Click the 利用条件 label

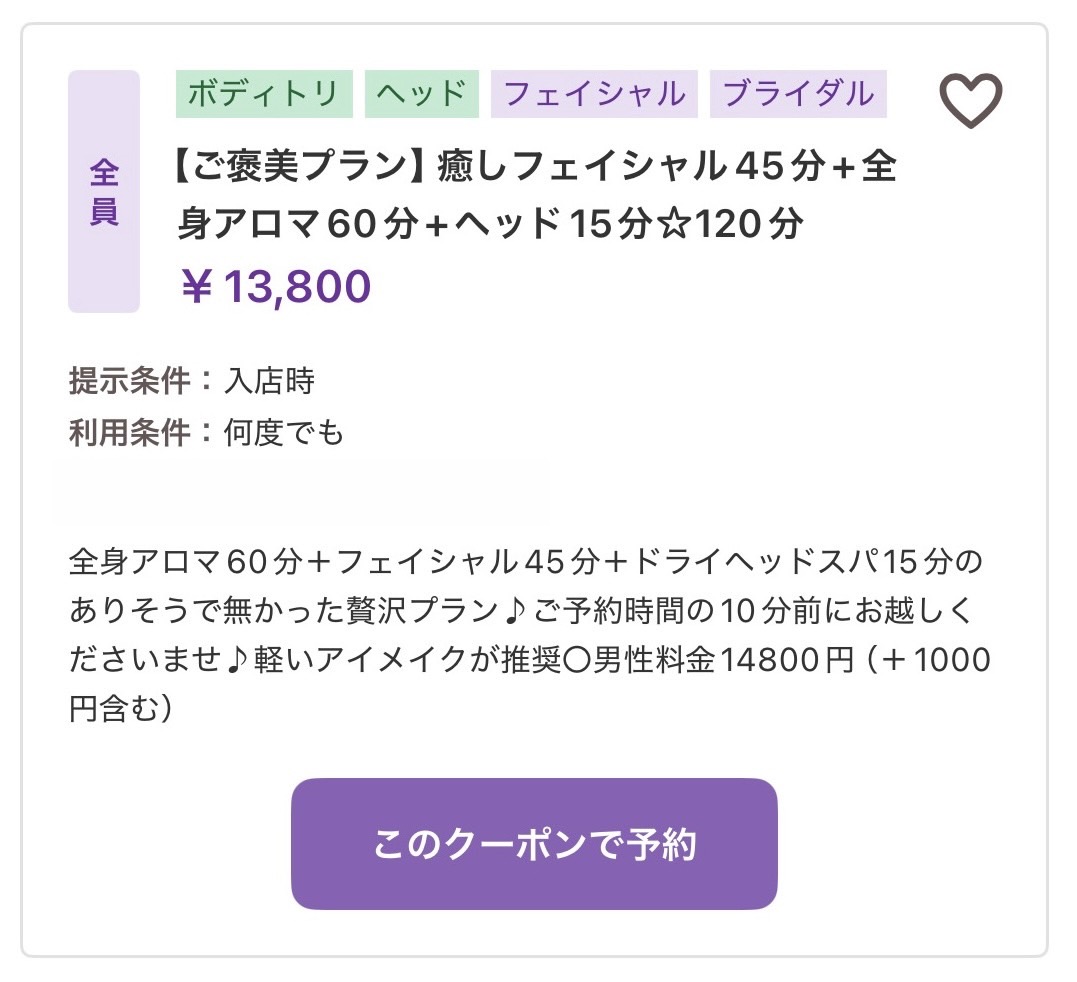coord(129,433)
